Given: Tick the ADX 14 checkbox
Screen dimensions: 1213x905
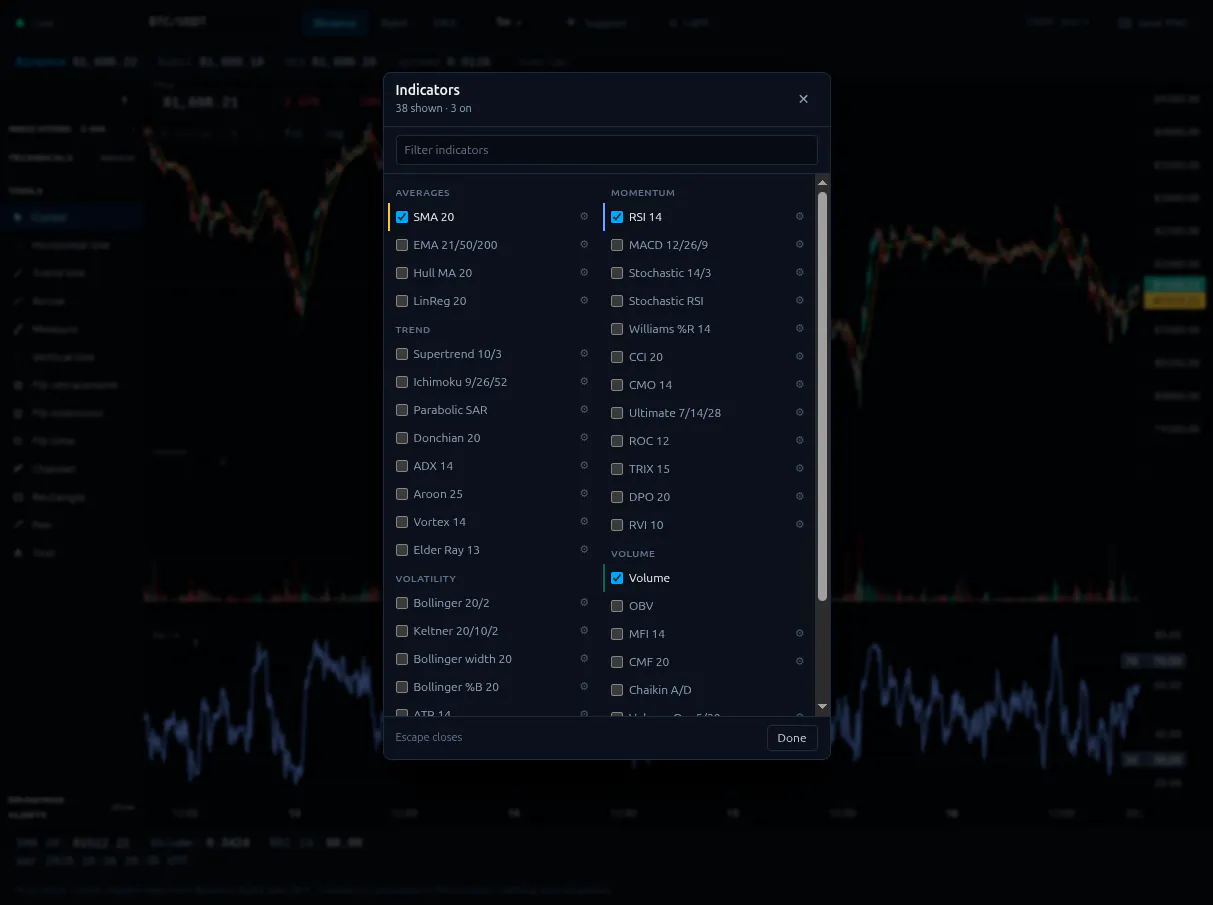Looking at the screenshot, I should (402, 466).
